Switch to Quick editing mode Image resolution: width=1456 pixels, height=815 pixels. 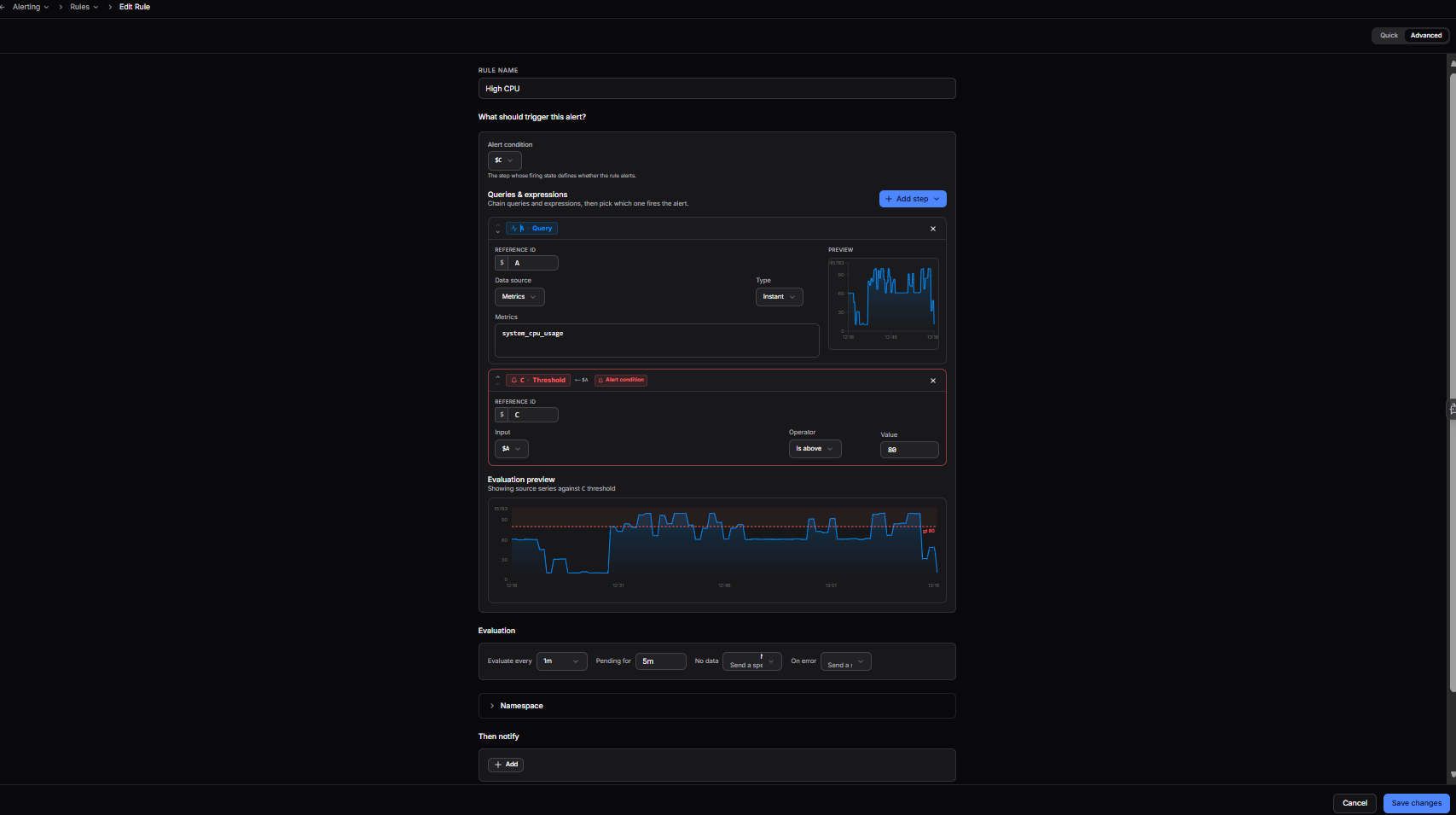pyautogui.click(x=1389, y=35)
